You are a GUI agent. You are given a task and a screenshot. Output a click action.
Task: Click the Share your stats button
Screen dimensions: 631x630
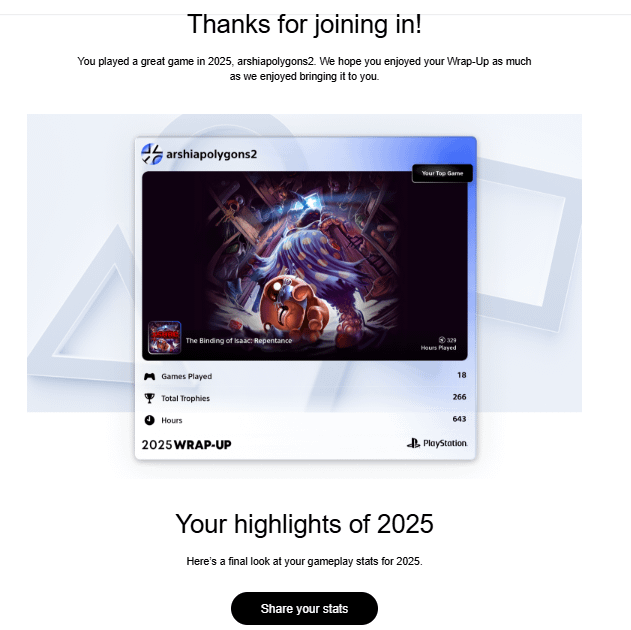pyautogui.click(x=304, y=608)
